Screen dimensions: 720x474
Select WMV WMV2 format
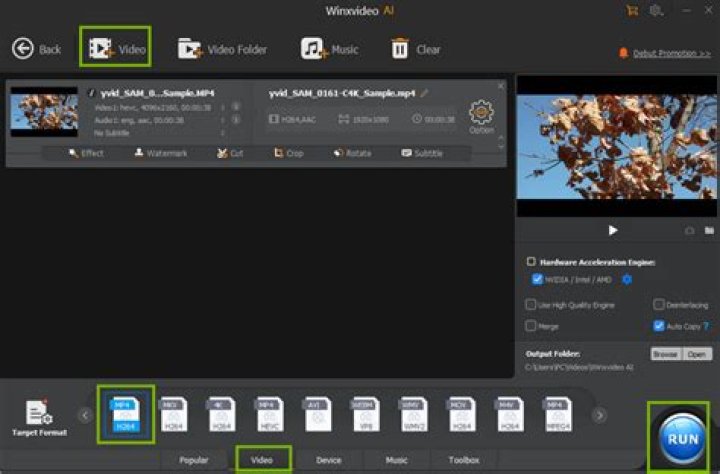click(414, 414)
